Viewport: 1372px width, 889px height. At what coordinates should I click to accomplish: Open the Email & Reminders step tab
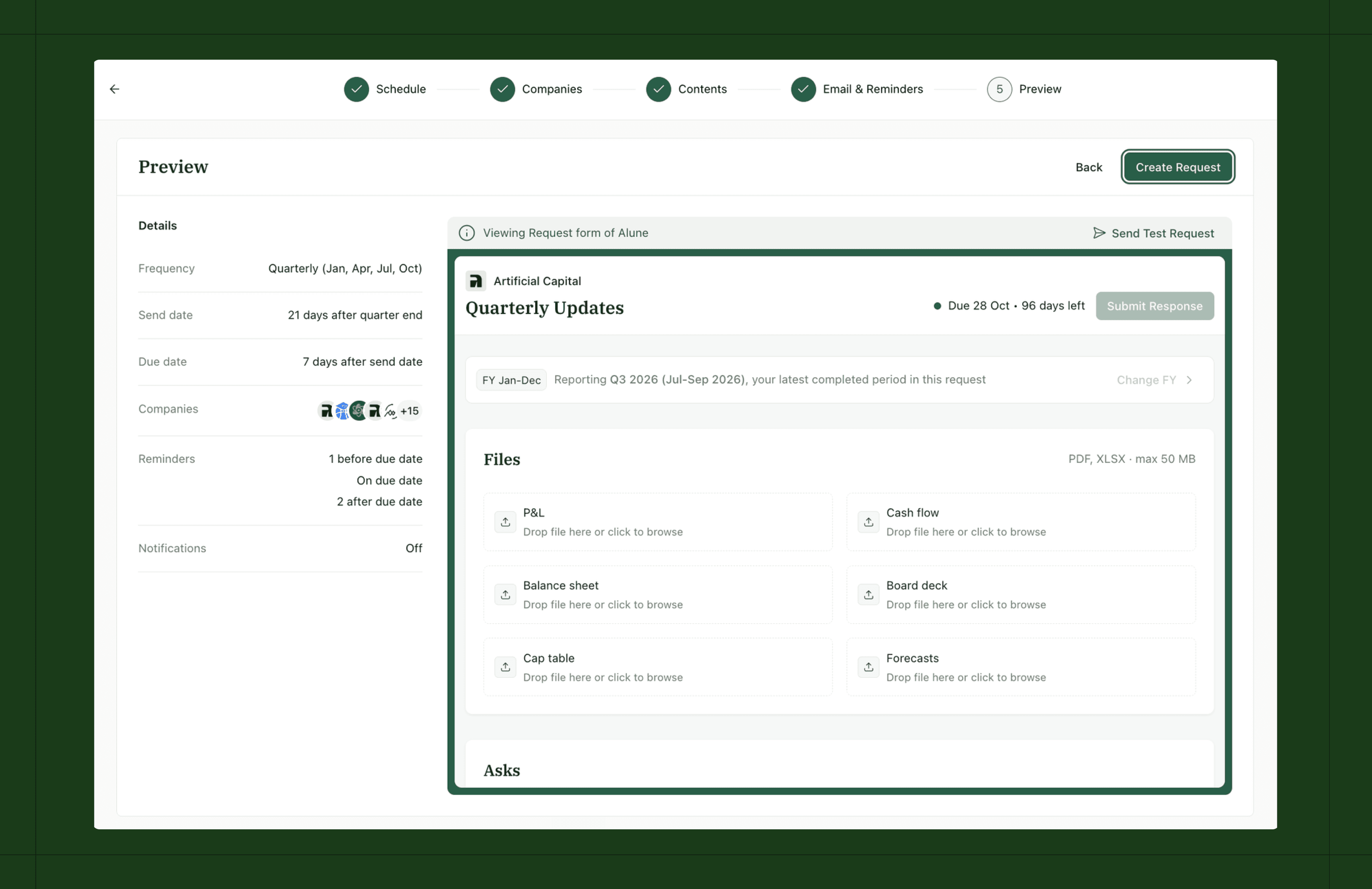click(857, 90)
